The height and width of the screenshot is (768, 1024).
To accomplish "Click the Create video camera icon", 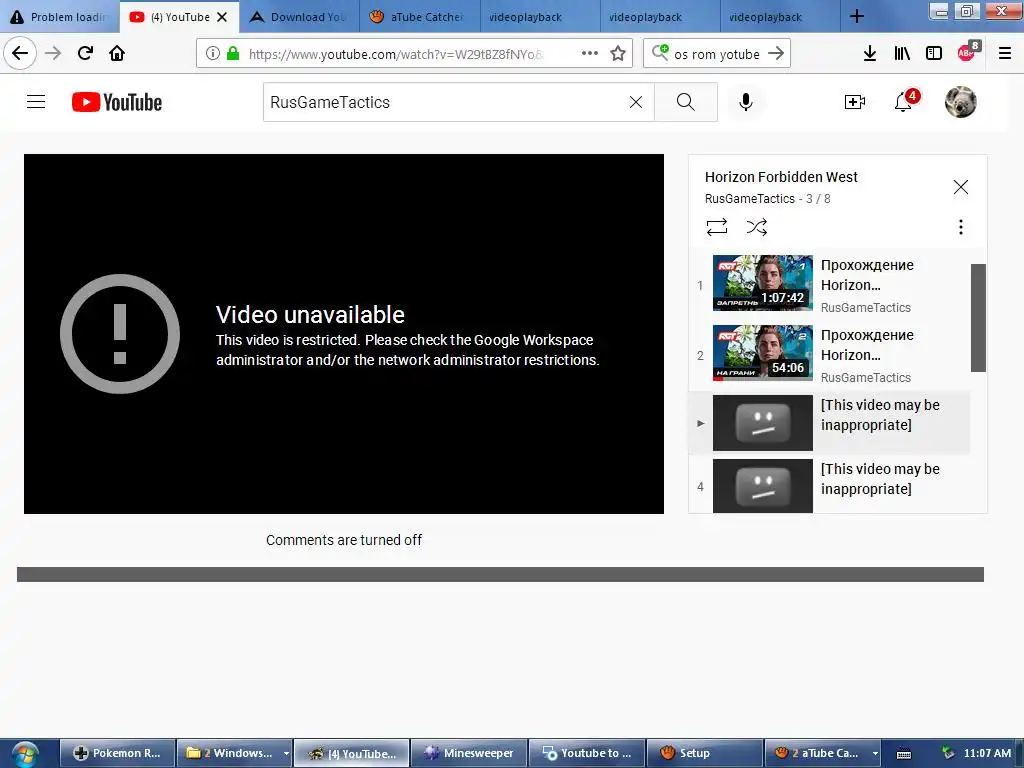I will pyautogui.click(x=855, y=102).
